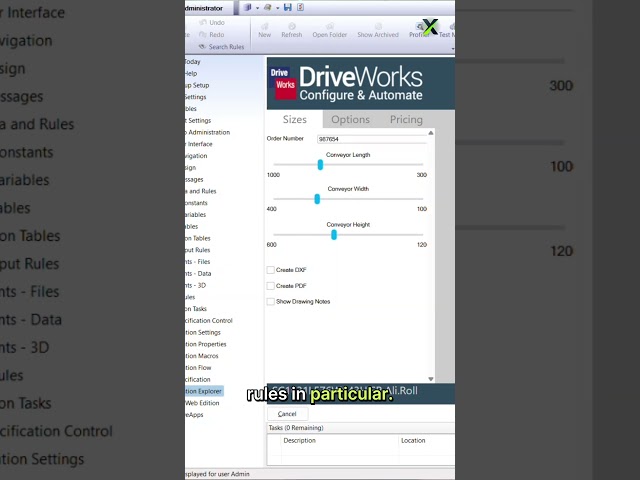
Task: Open the Documents - Data sidebar item
Action: (x=198, y=273)
